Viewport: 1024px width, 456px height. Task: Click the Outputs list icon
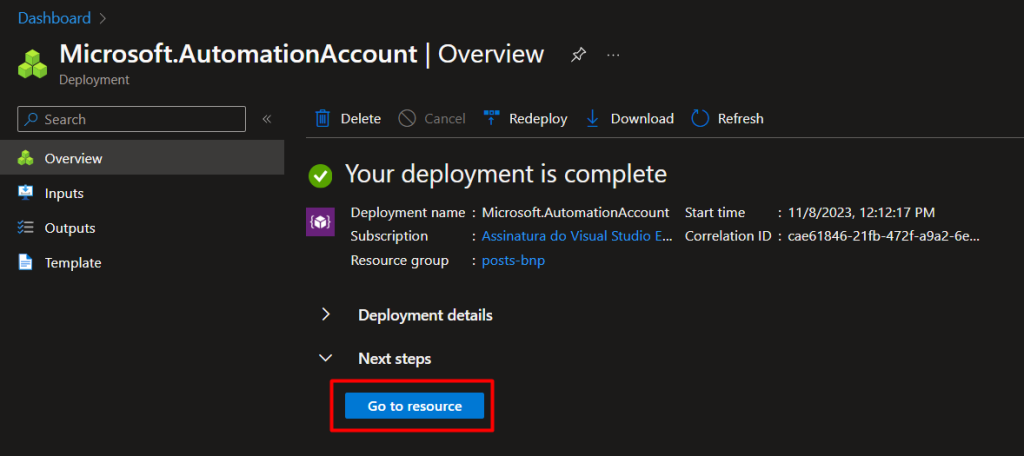[x=26, y=228]
